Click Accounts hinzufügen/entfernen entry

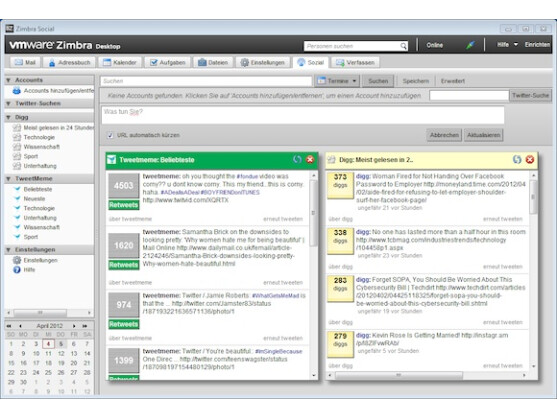point(53,91)
